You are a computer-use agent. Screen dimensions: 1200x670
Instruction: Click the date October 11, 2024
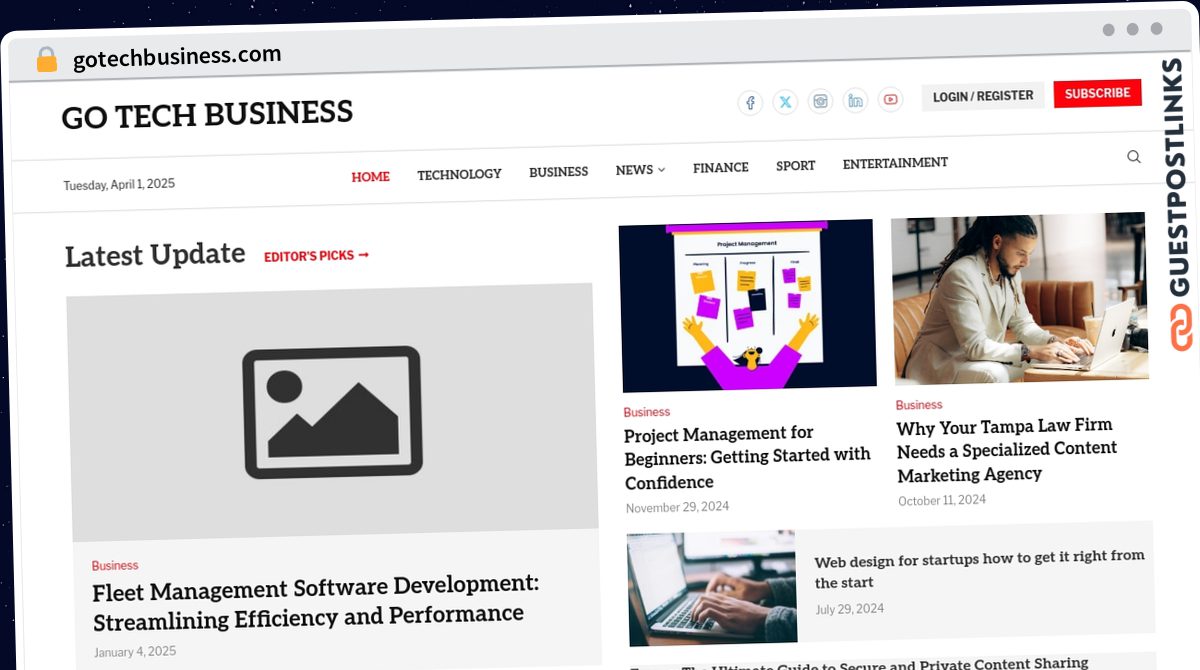942,501
